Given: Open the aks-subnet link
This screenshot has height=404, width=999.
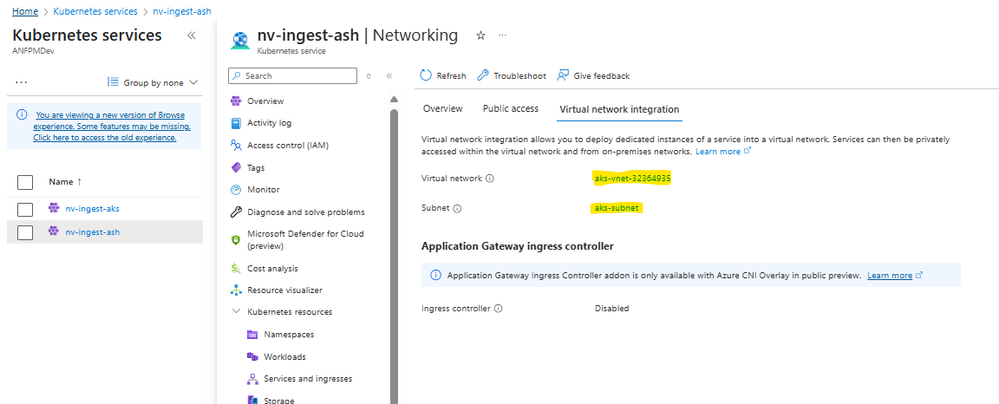Looking at the screenshot, I should (x=616, y=209).
